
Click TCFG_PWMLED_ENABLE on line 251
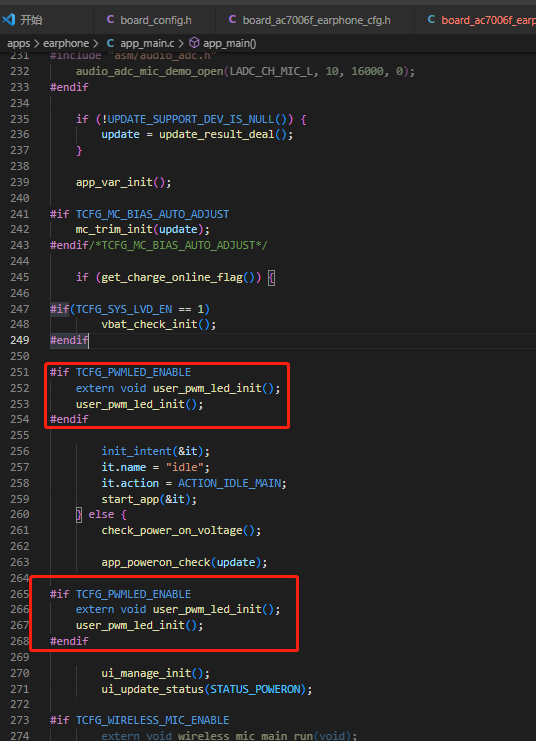(133, 372)
